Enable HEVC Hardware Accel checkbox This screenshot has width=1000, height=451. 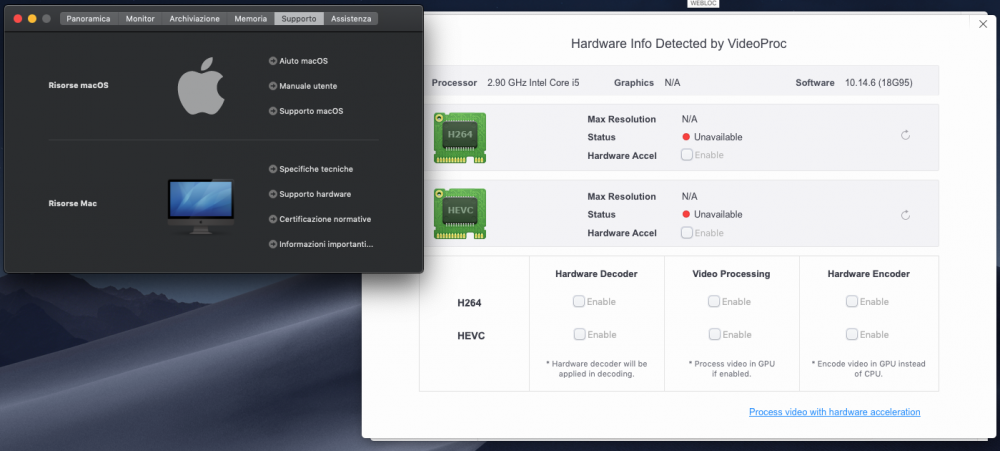(x=687, y=233)
